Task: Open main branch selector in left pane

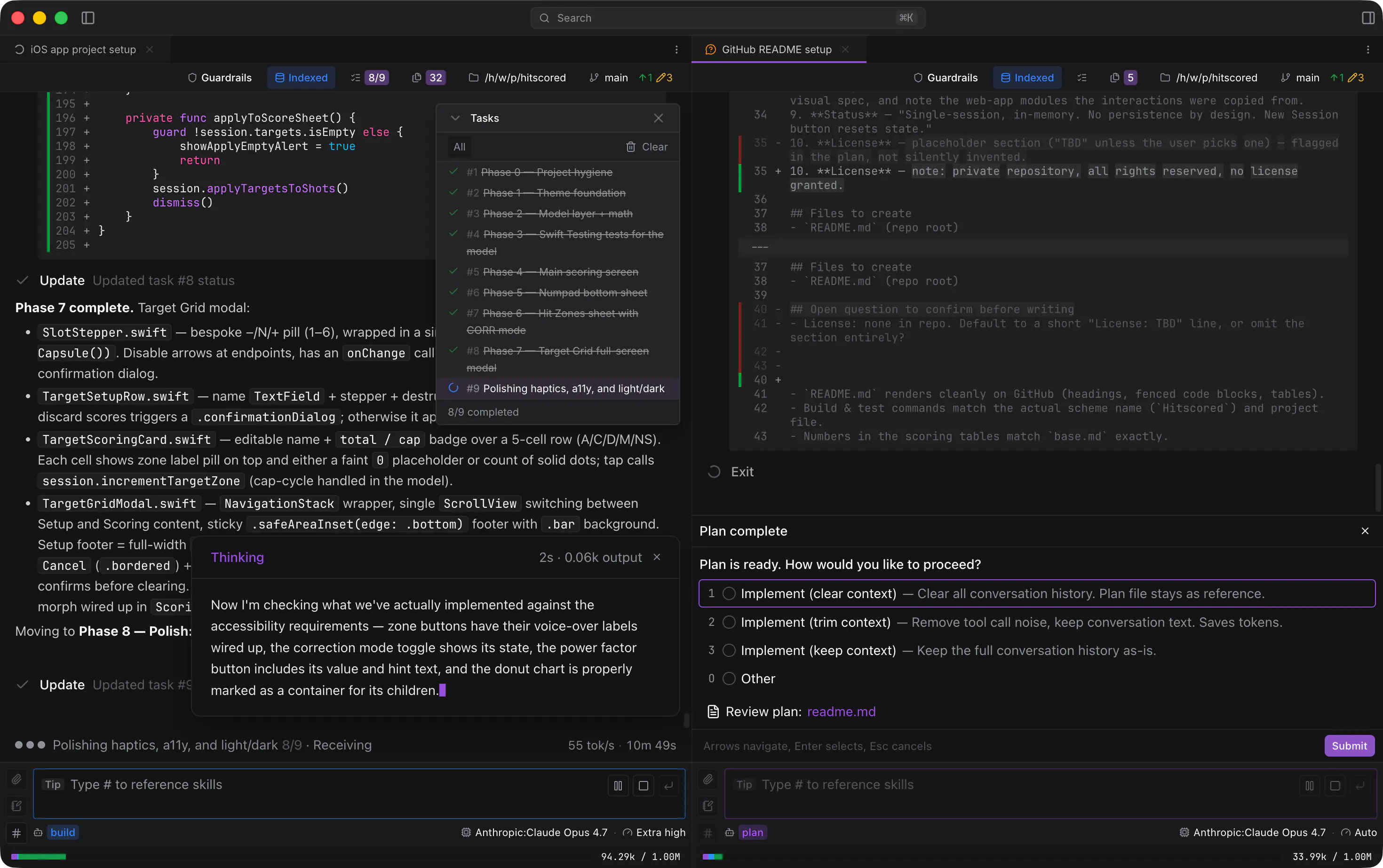Action: [609, 78]
